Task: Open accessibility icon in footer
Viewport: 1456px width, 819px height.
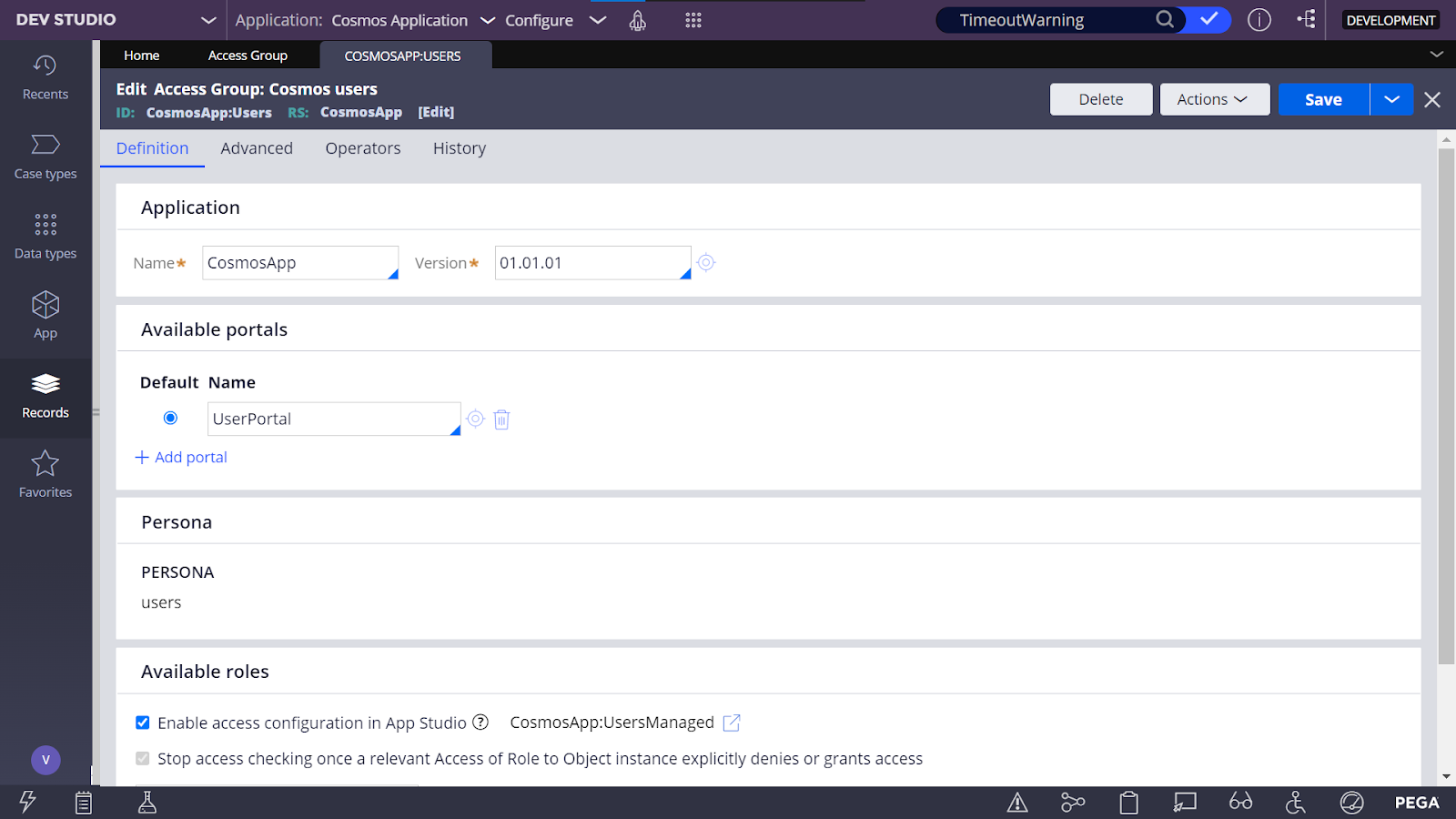Action: coord(1296,803)
